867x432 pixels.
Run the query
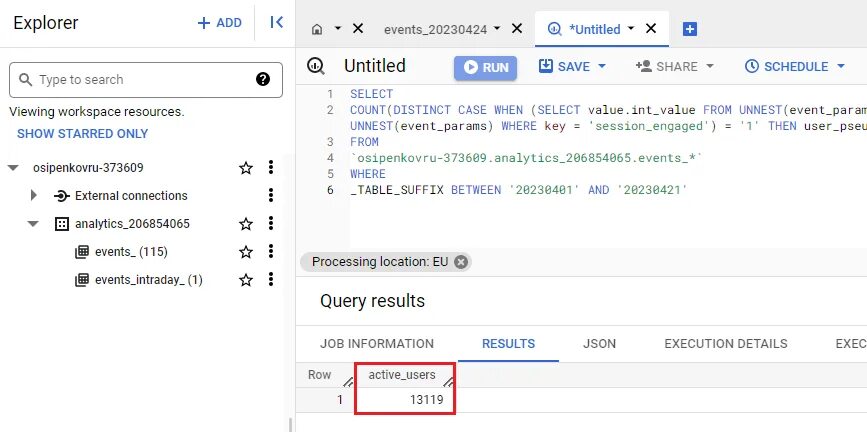coord(485,67)
